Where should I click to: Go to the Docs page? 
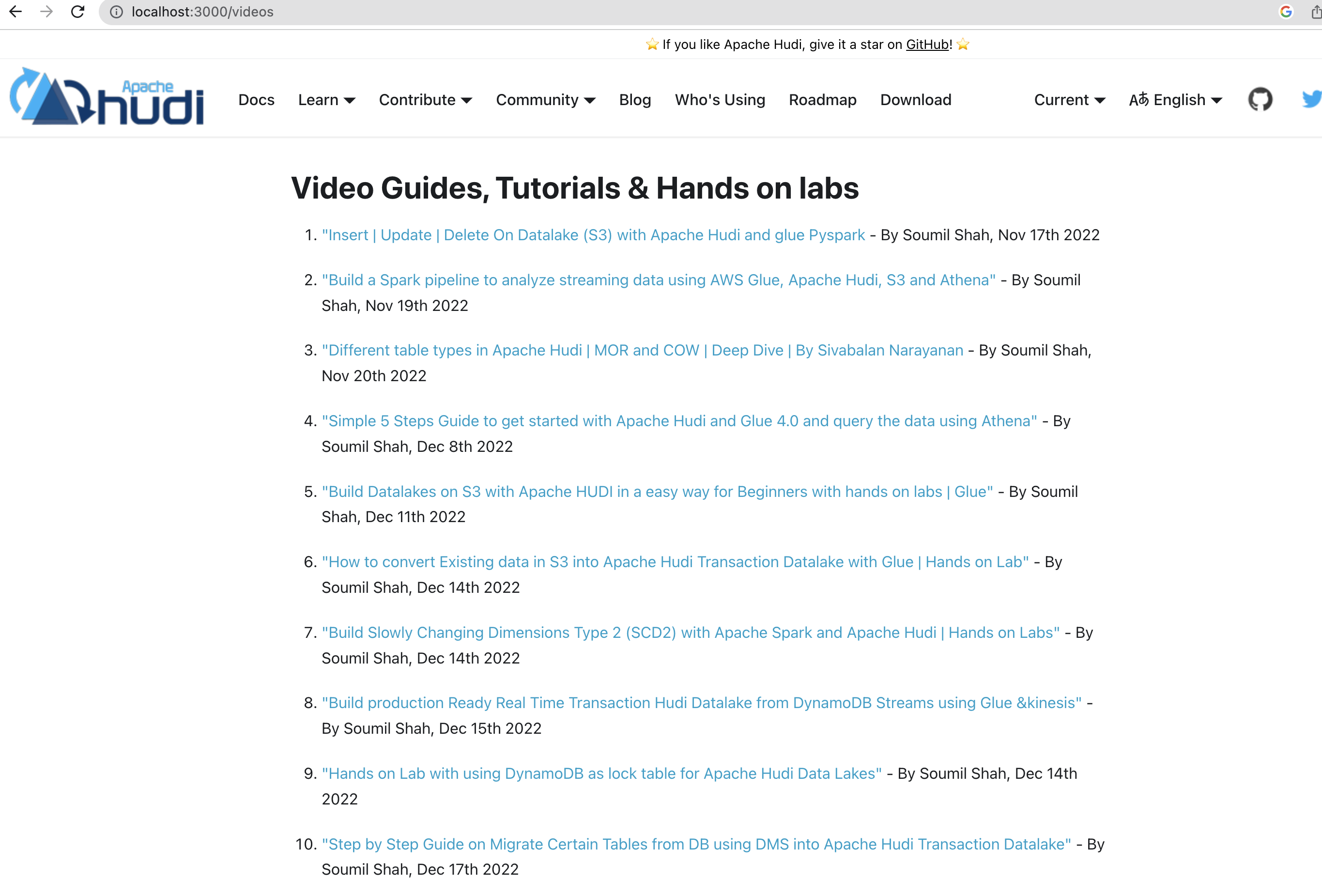pyautogui.click(x=256, y=100)
